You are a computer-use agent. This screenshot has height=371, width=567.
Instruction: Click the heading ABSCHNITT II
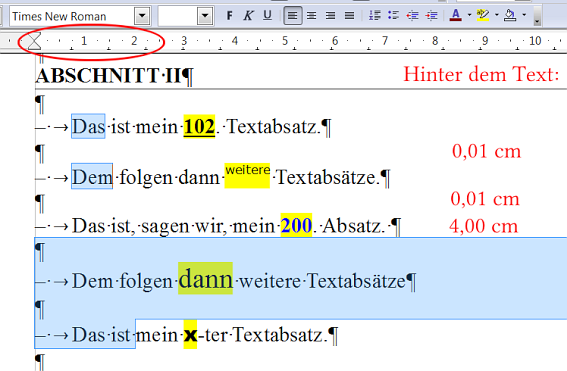click(x=108, y=76)
